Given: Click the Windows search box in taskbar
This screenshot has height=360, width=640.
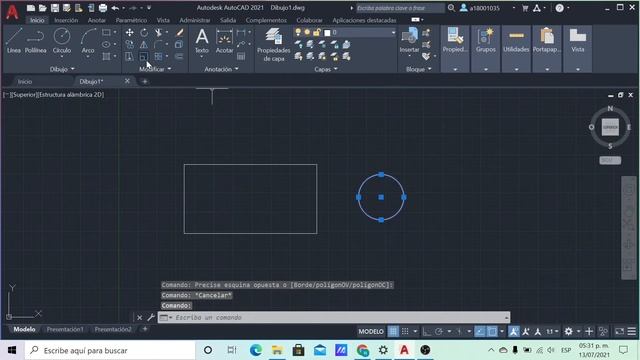Looking at the screenshot, I should [x=110, y=350].
